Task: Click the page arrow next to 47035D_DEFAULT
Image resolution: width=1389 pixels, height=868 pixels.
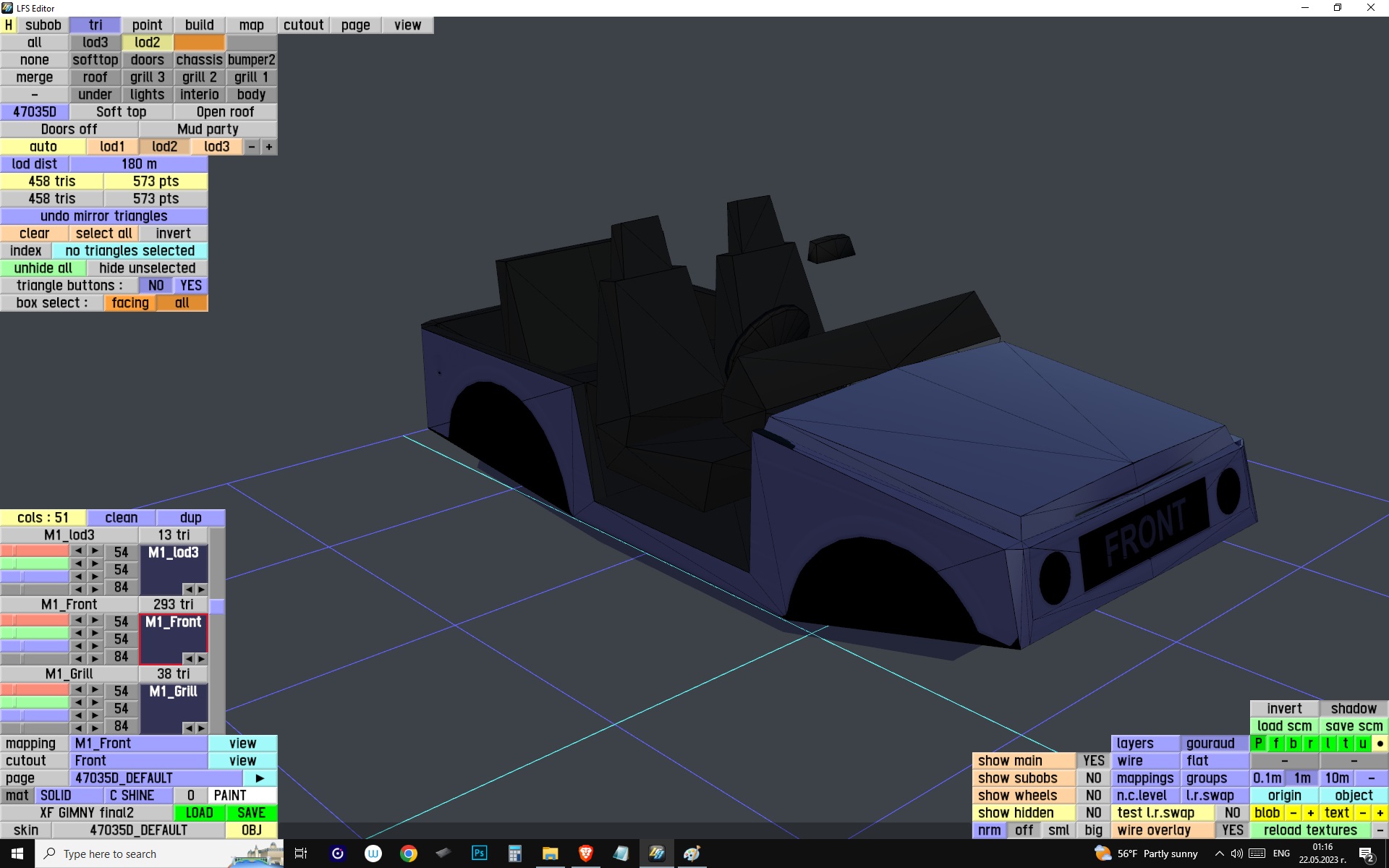Action: (x=260, y=778)
